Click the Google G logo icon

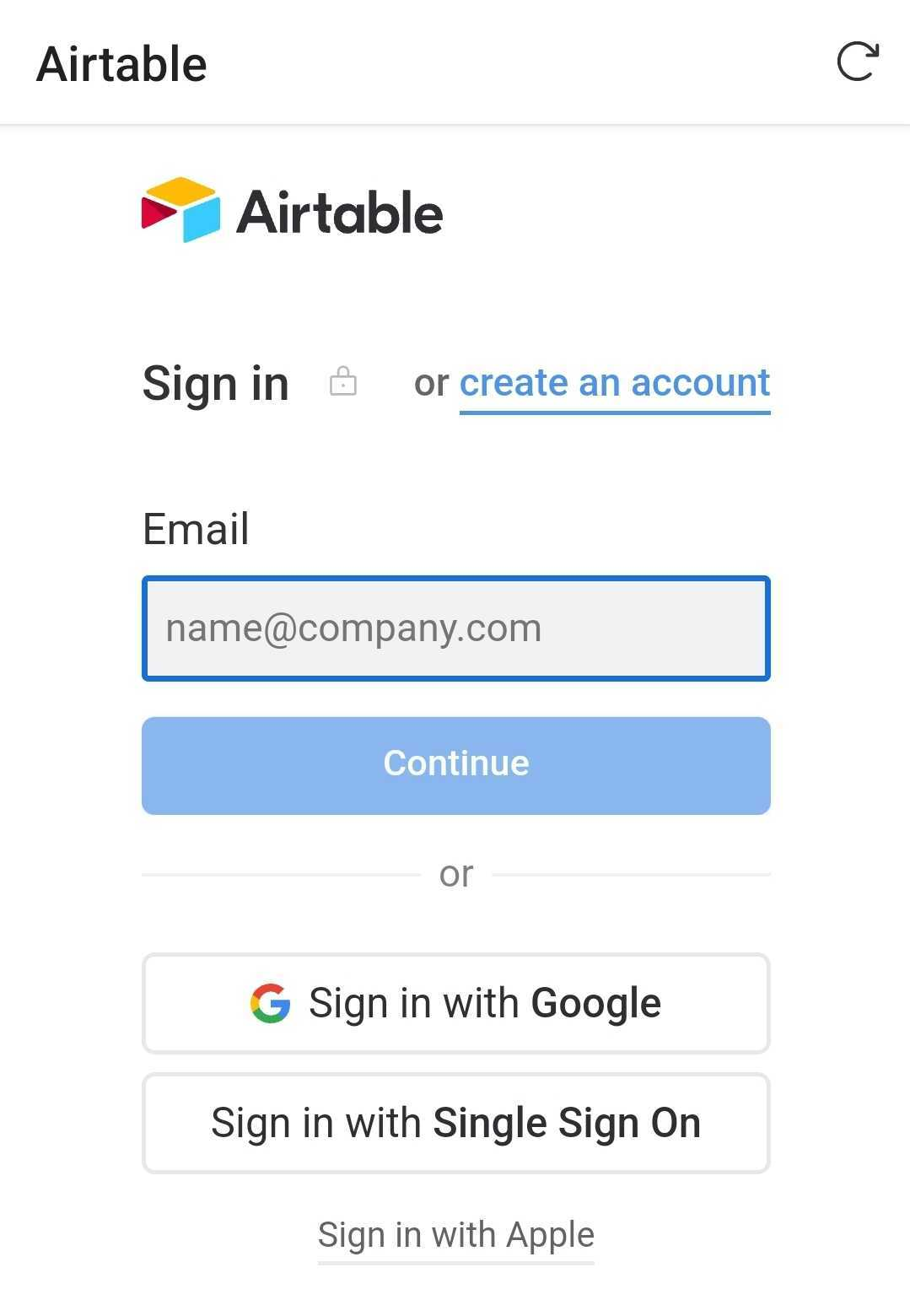pos(270,1003)
